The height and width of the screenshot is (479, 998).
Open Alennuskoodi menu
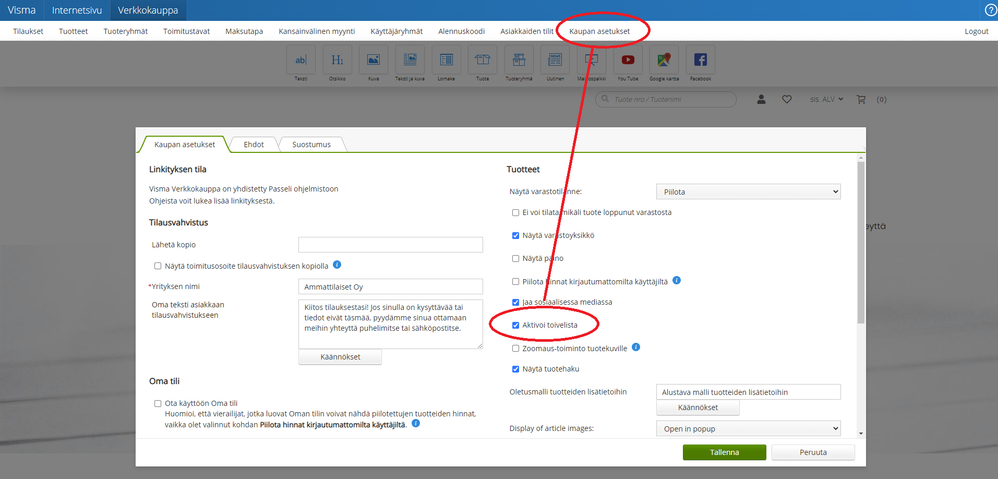461,31
